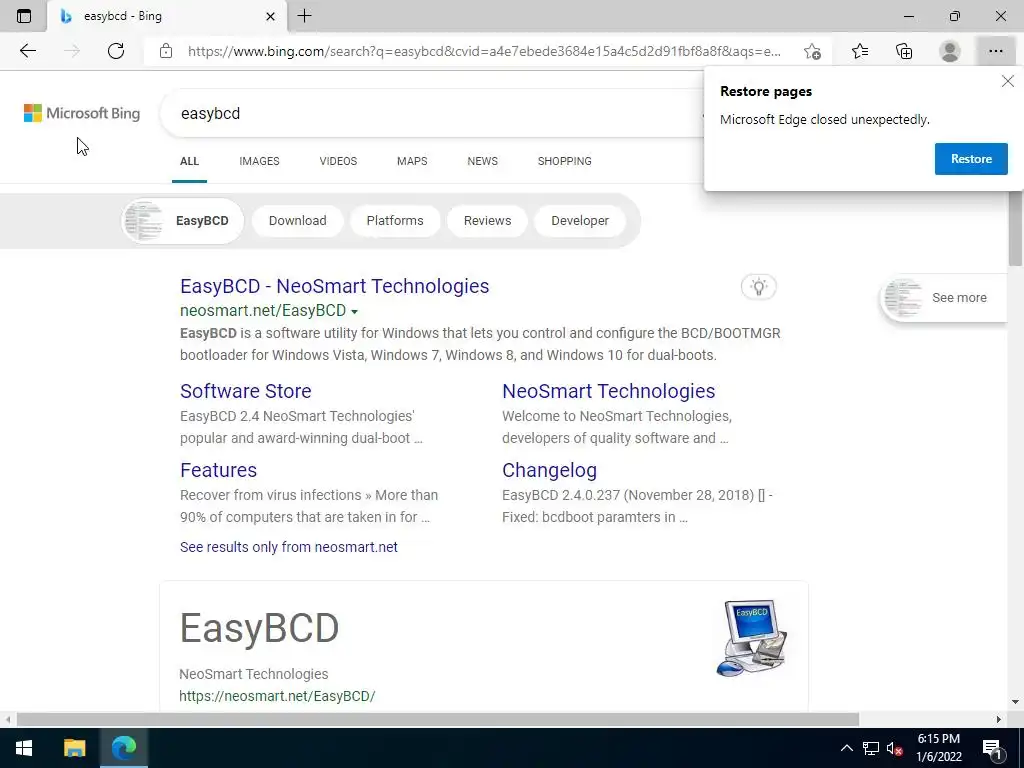Switch to VIDEOS tab

click(338, 161)
